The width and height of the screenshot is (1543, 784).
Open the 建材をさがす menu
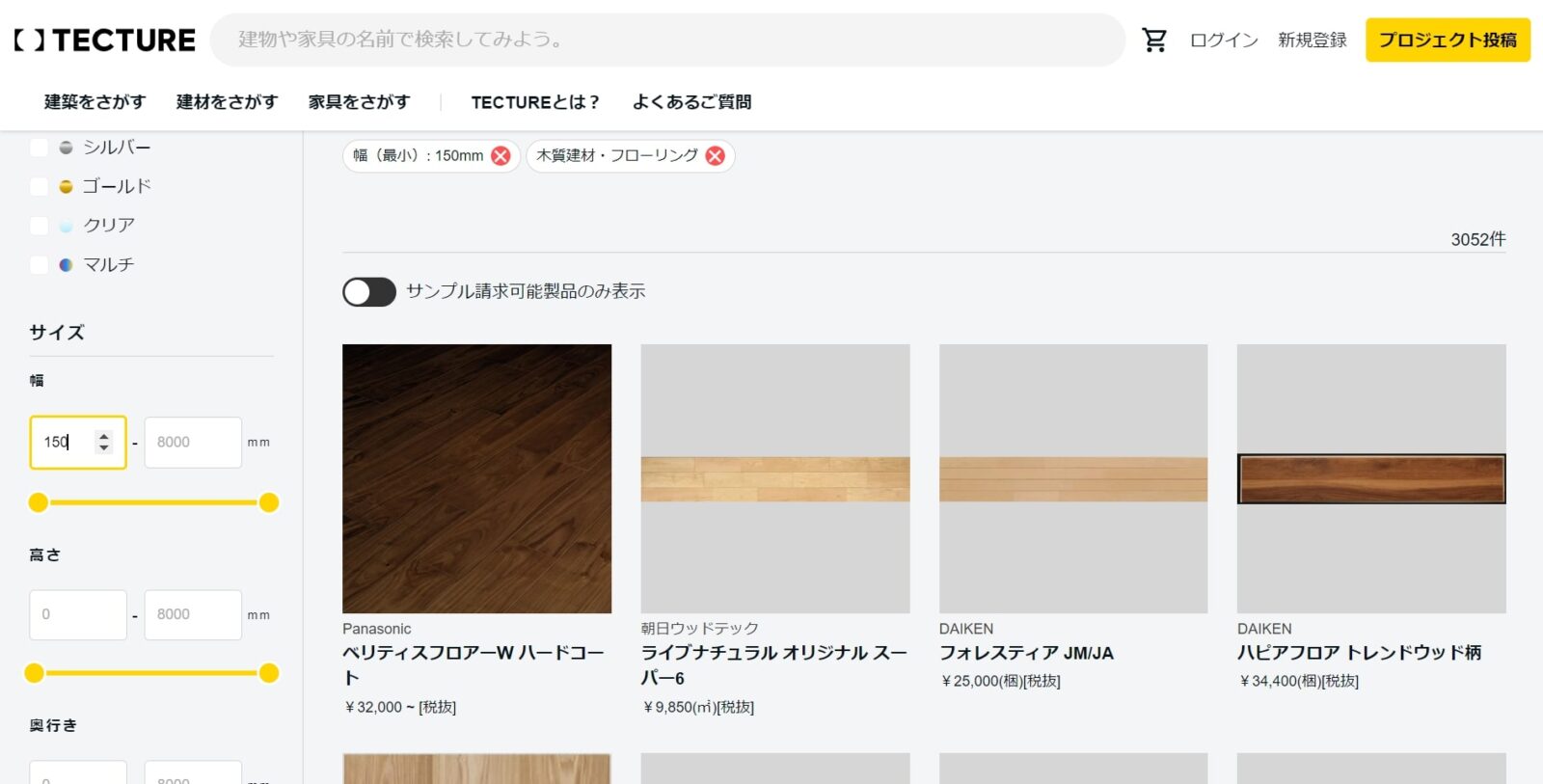227,102
